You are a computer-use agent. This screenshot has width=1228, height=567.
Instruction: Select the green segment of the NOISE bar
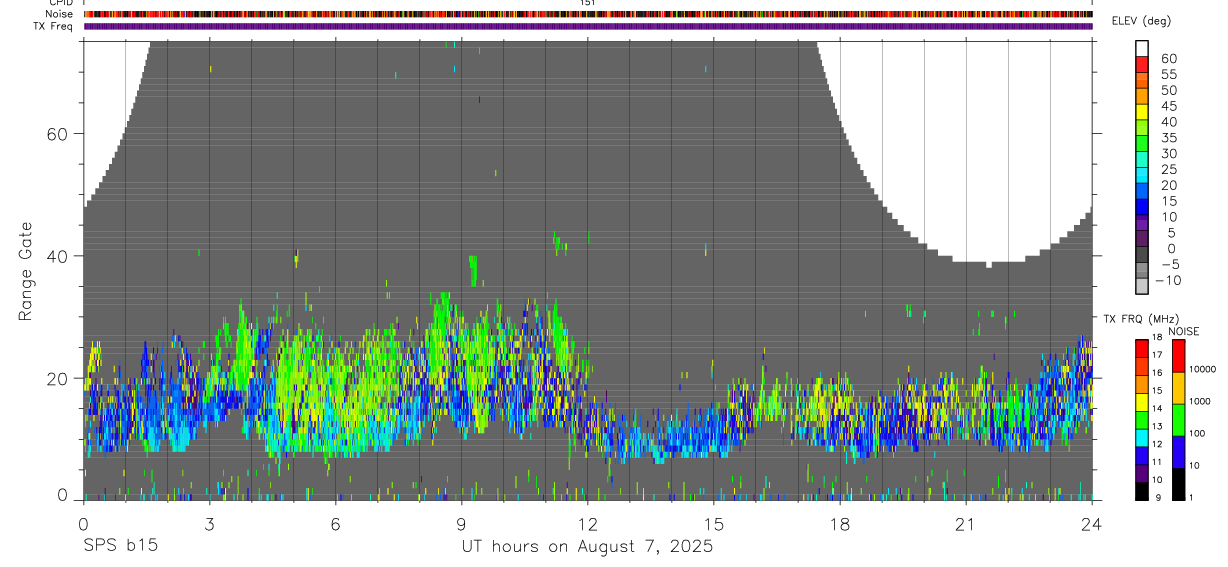click(1179, 419)
